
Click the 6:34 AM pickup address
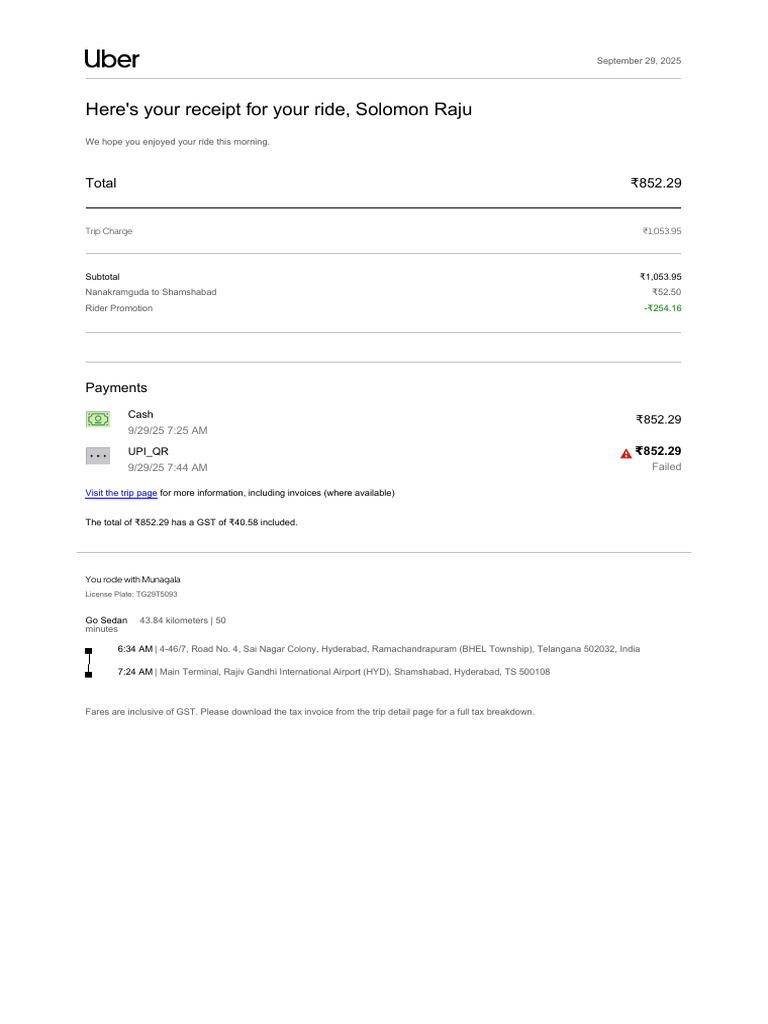(379, 649)
